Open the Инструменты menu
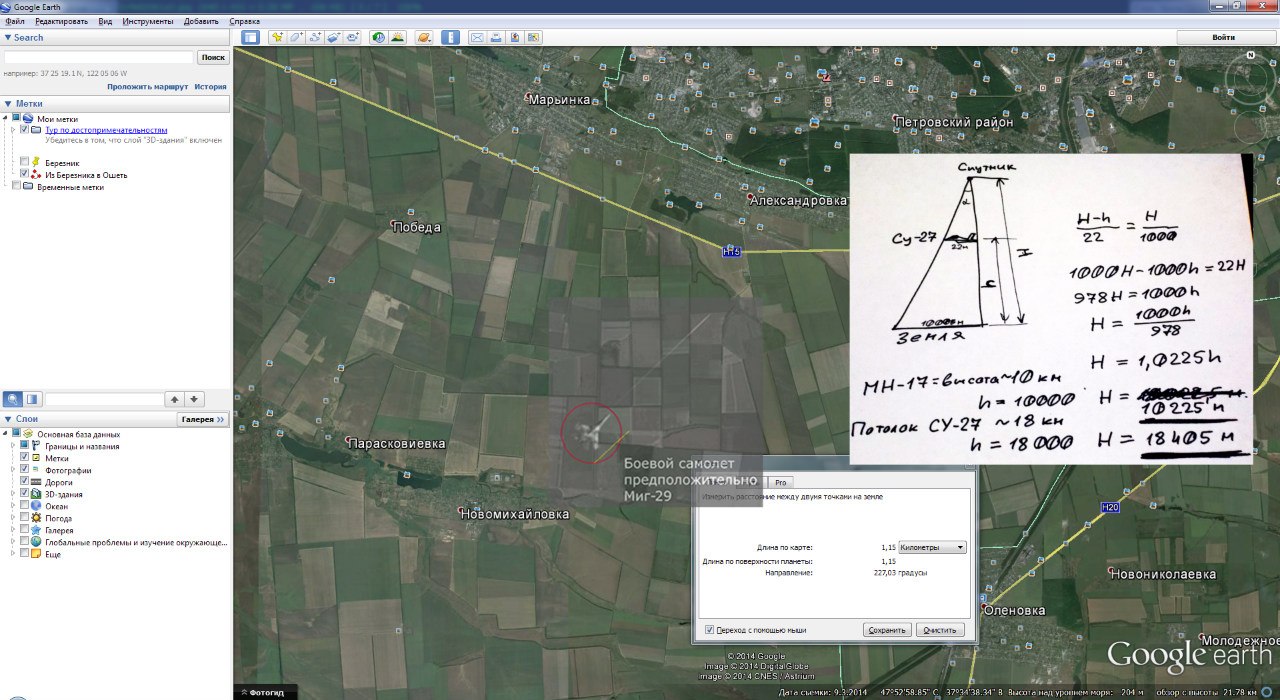Screen dimensions: 1280x700 (x=148, y=21)
